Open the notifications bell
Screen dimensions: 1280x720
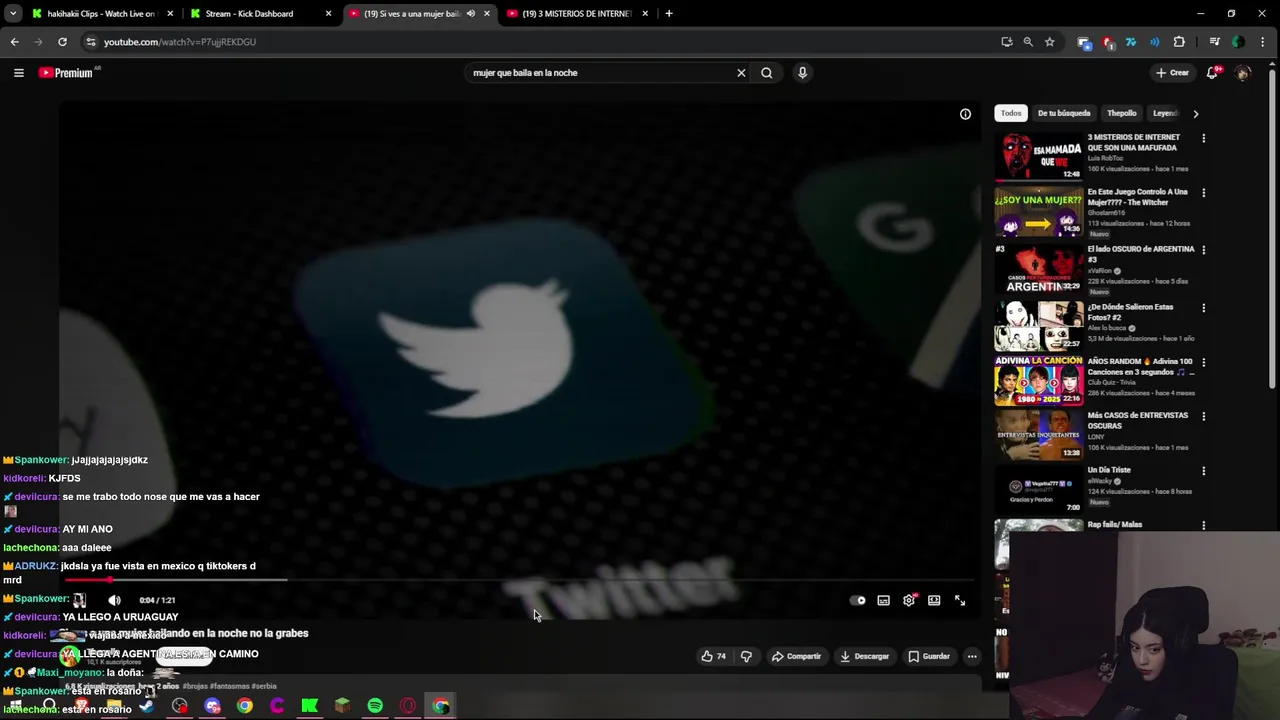pyautogui.click(x=1212, y=72)
